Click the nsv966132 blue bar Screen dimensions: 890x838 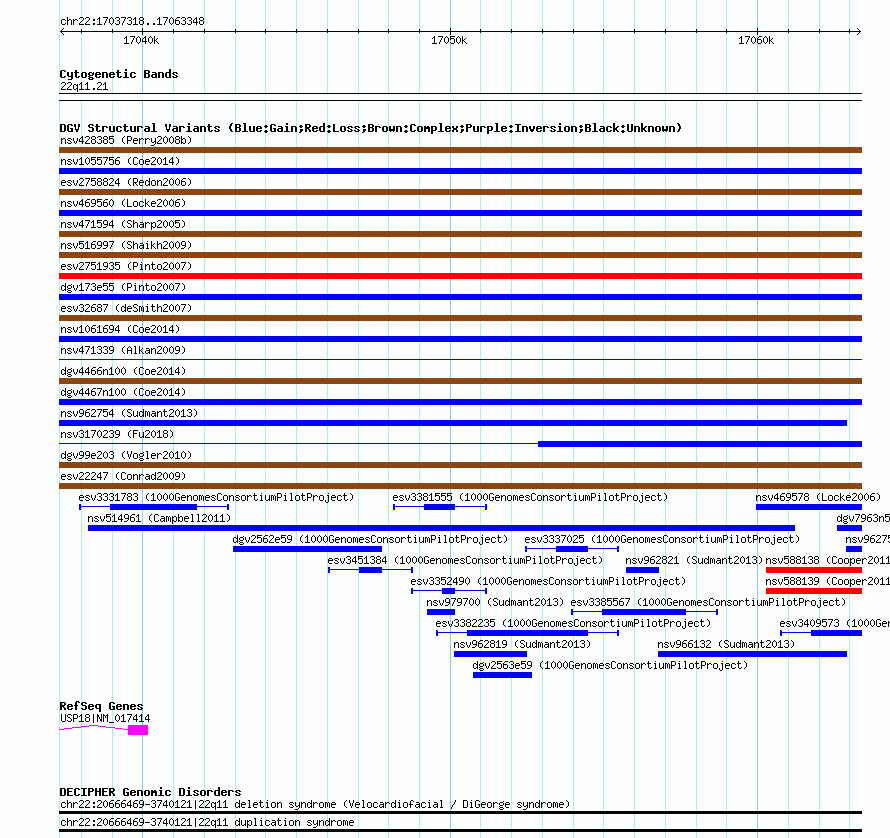752,654
